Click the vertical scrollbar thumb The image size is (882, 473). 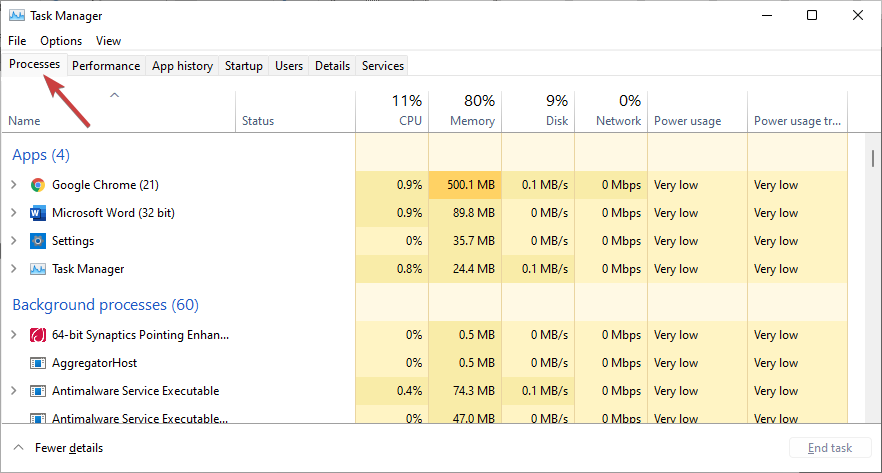[872, 158]
